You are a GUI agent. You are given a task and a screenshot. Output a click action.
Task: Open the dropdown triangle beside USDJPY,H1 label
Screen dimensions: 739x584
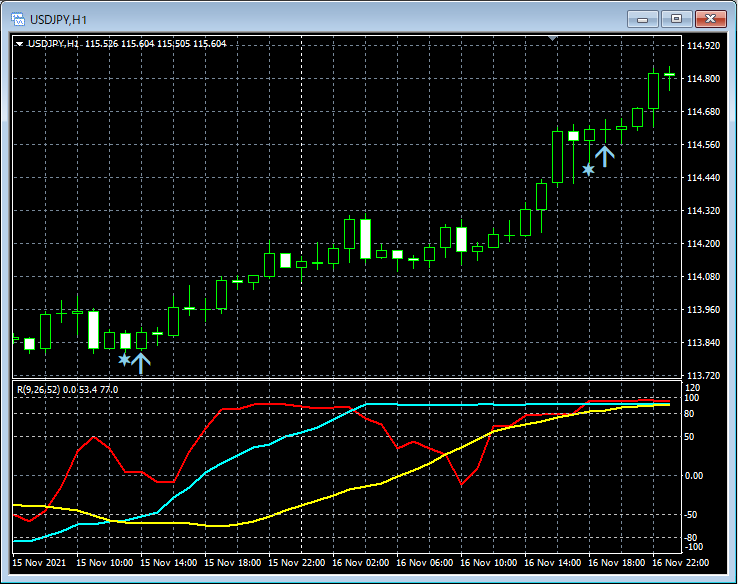click(19, 44)
